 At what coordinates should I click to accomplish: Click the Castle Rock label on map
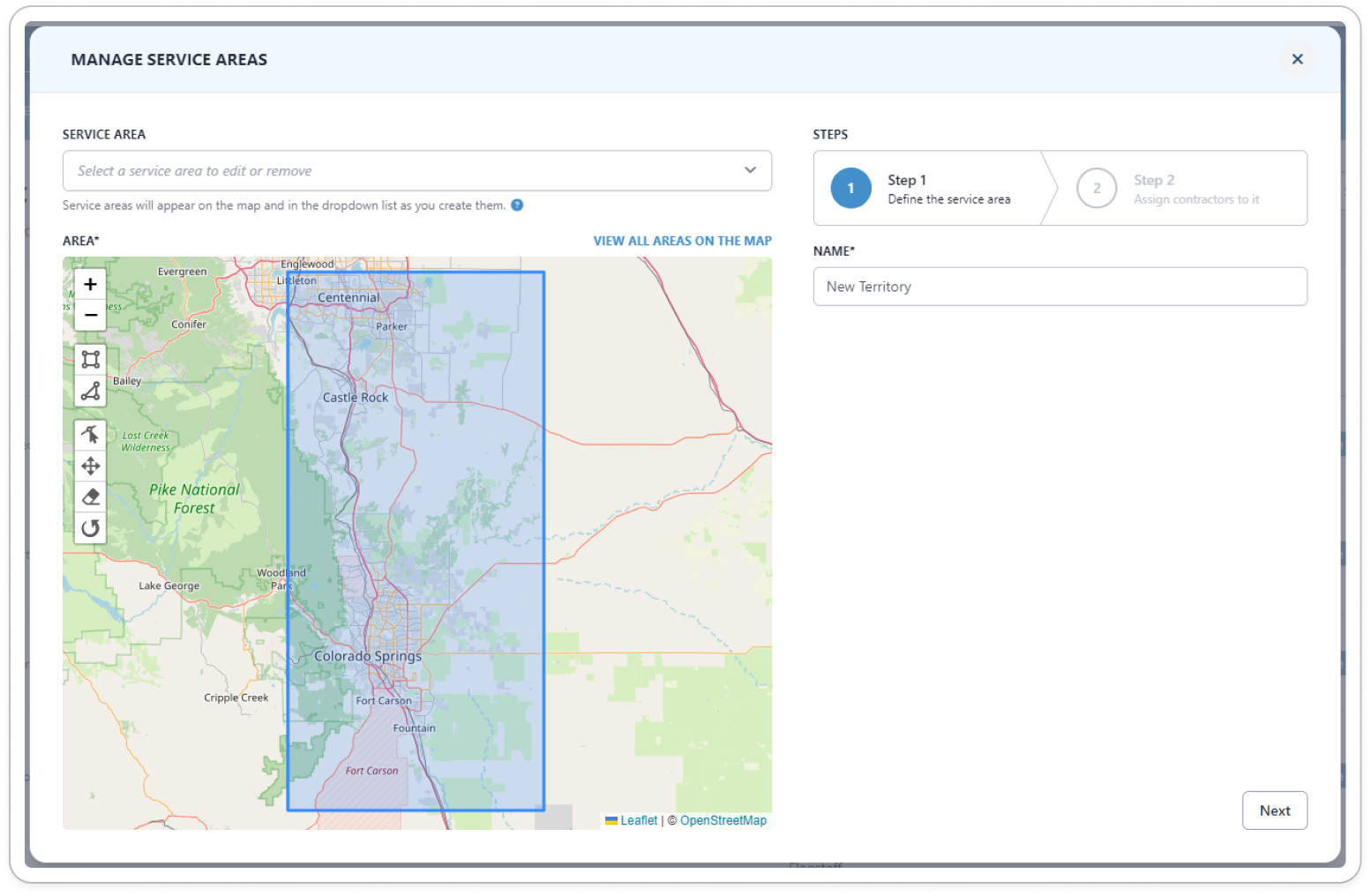point(356,398)
